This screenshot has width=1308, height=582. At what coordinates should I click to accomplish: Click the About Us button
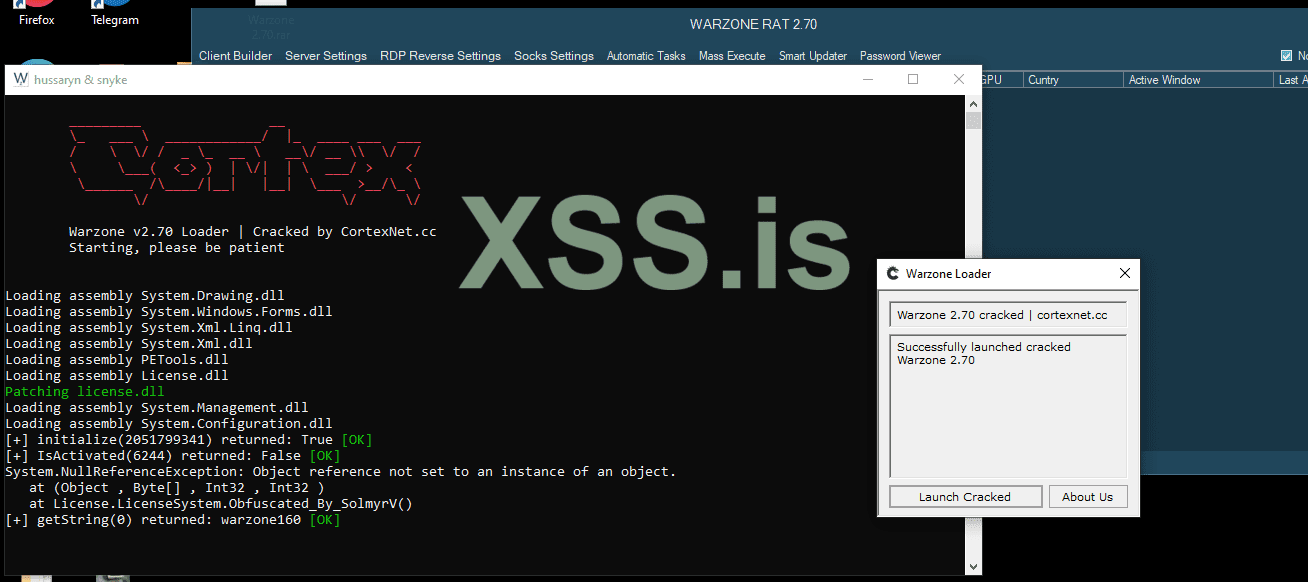1088,497
